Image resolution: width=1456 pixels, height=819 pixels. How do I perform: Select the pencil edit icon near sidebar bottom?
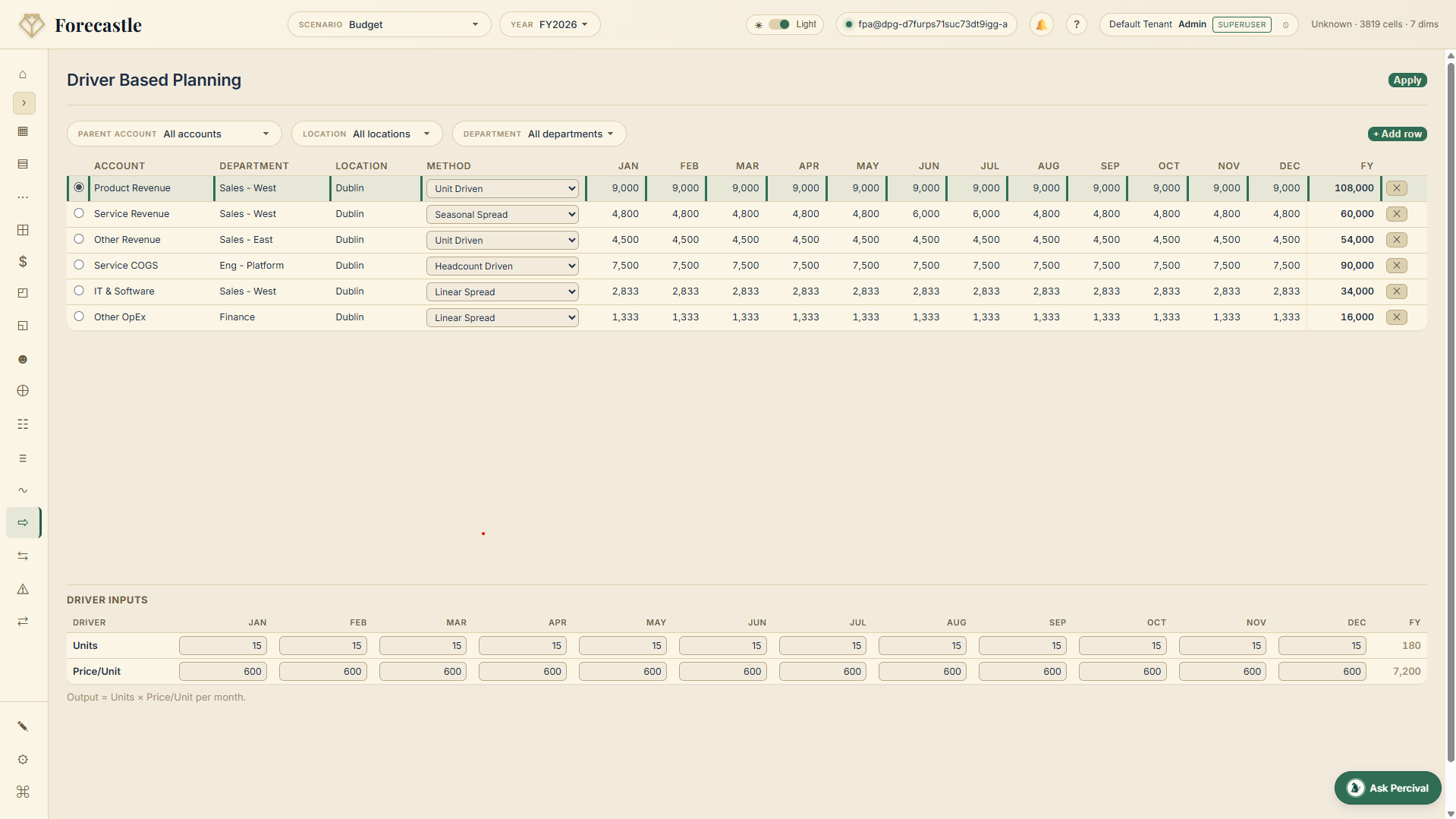[23, 726]
